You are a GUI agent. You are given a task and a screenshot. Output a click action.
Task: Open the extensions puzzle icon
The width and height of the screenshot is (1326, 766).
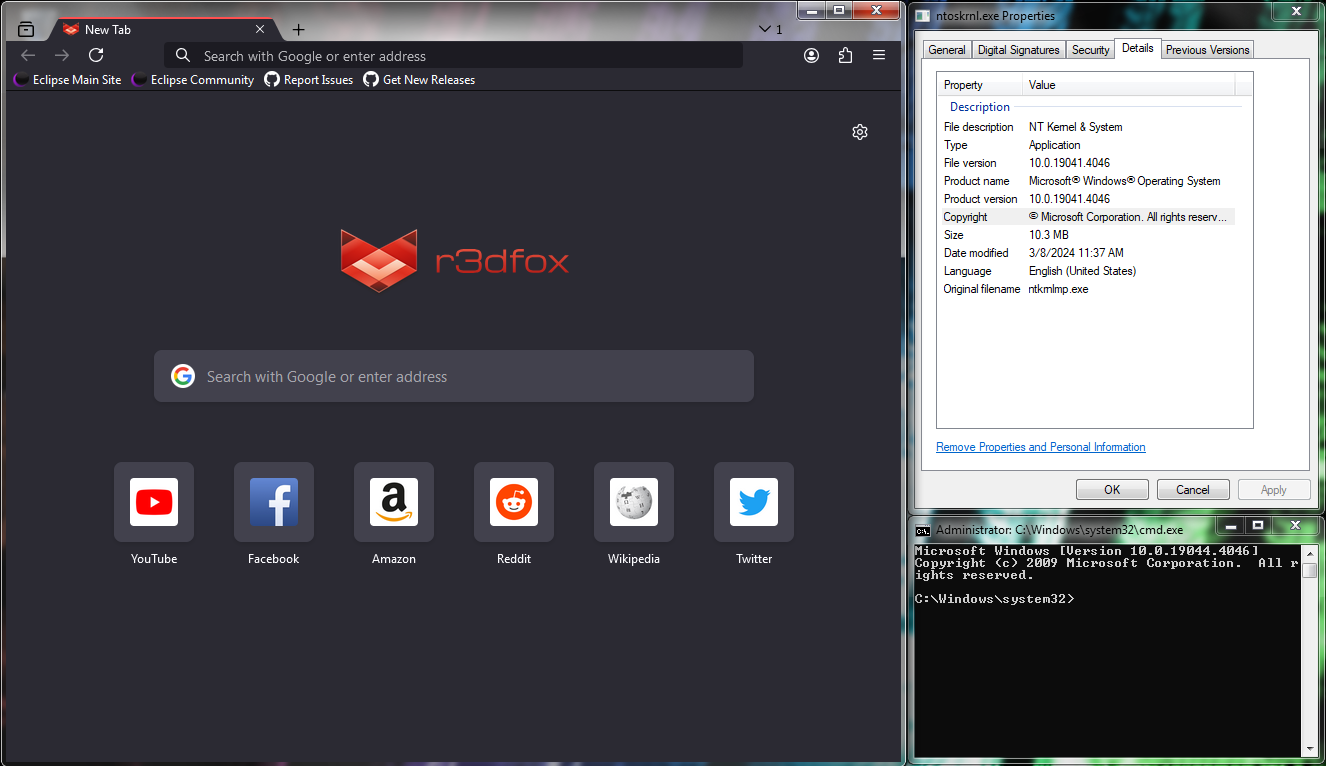click(x=845, y=56)
